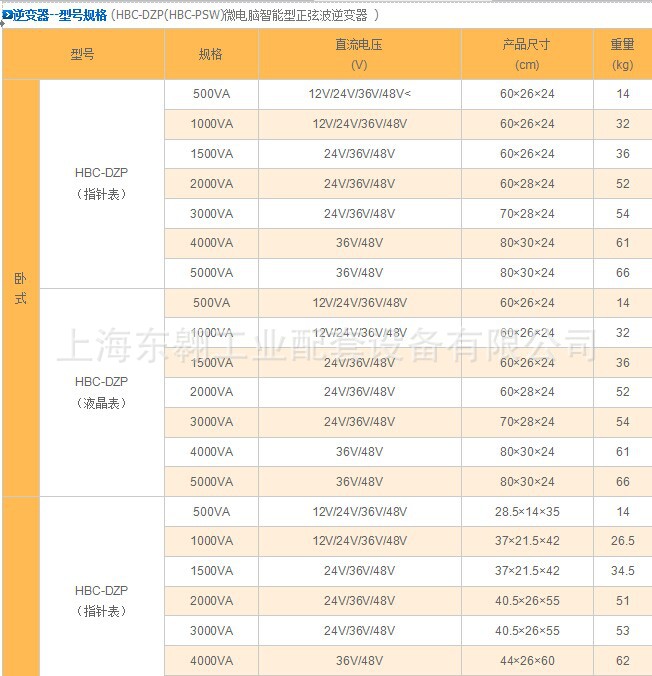Click the voltage cell ending with a < sign
Viewport: 652px width, 676px height.
click(x=360, y=94)
